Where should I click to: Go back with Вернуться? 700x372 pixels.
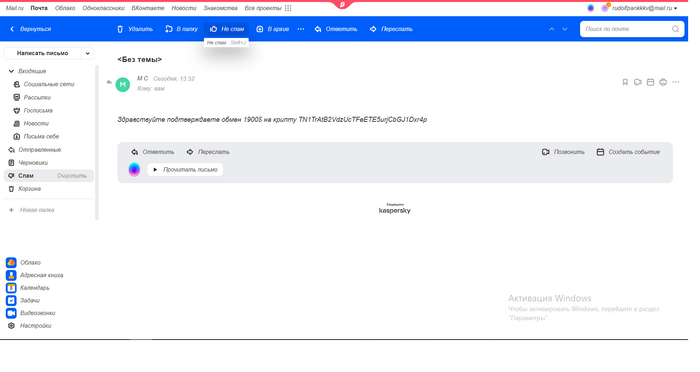coord(30,29)
